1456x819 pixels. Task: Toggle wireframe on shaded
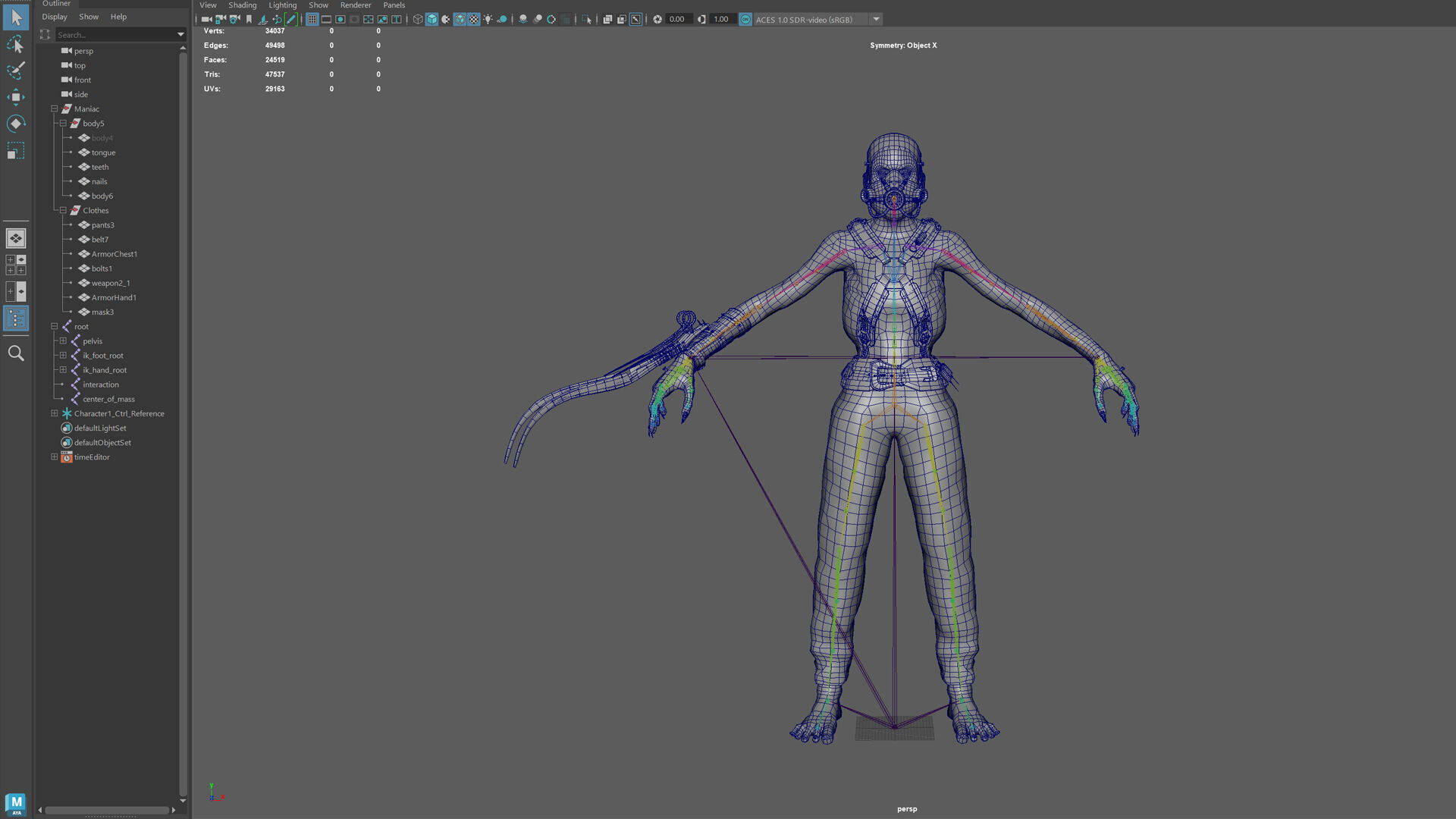coord(460,19)
